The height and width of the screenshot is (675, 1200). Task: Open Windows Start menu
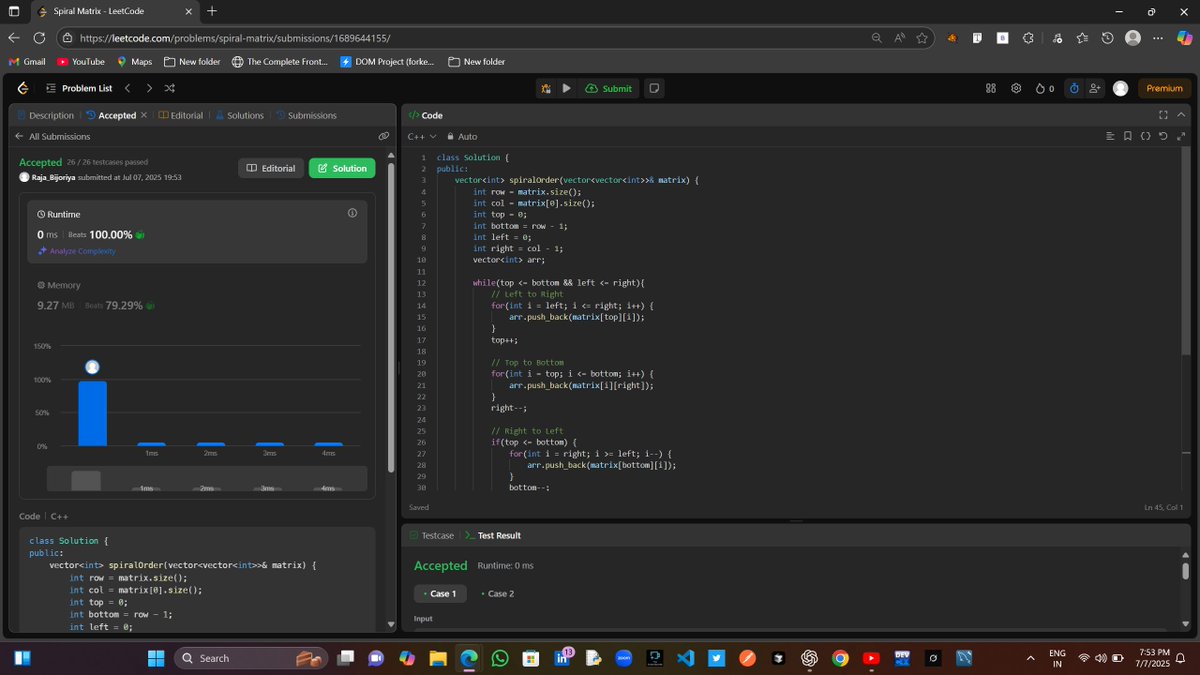pos(156,658)
